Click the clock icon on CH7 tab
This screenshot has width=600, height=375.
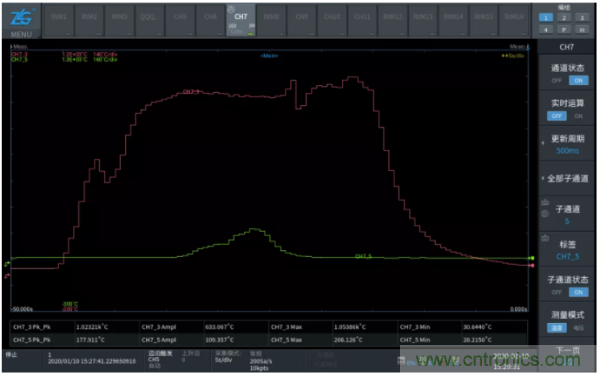point(231,9)
